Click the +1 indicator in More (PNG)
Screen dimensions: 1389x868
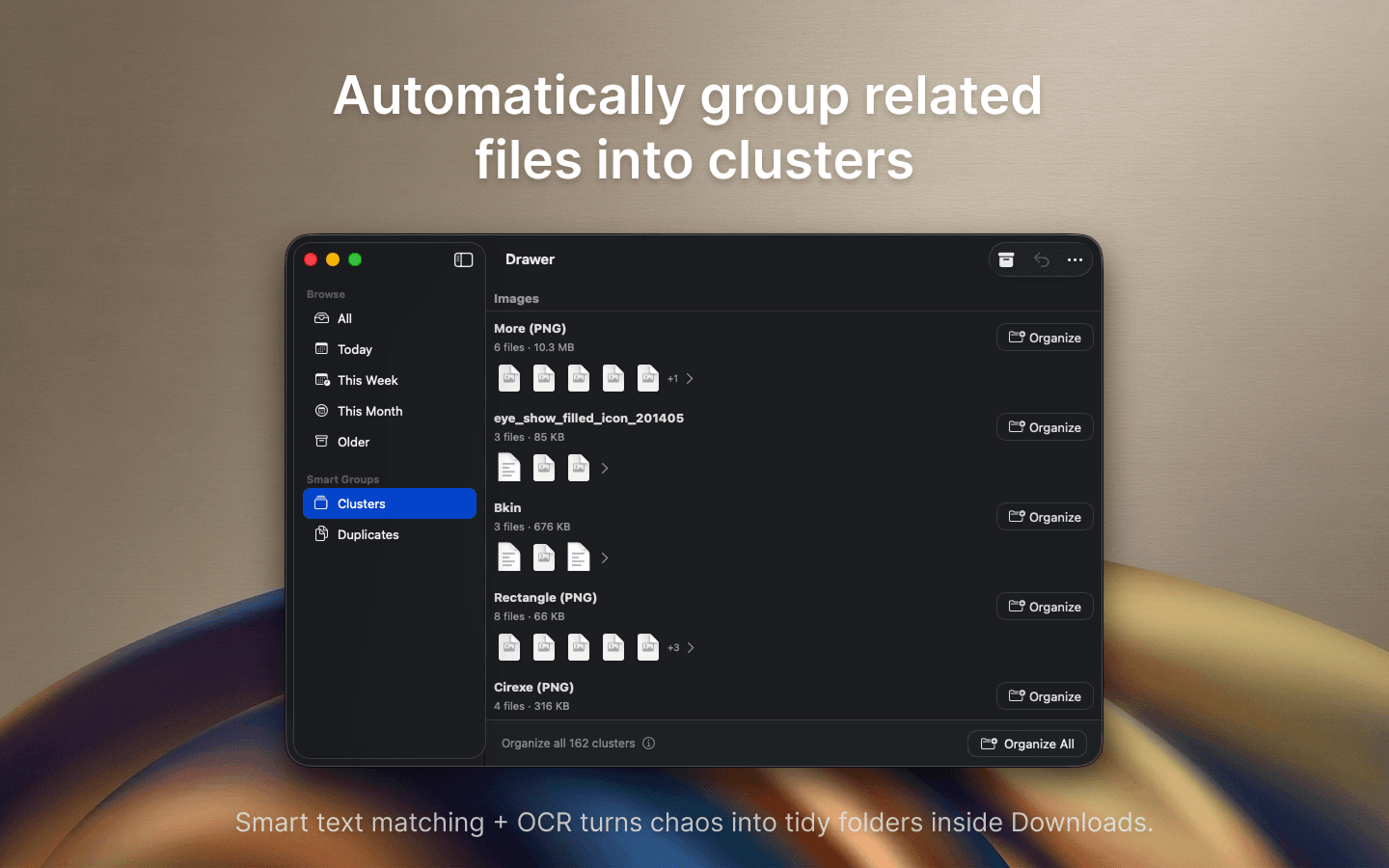coord(672,379)
